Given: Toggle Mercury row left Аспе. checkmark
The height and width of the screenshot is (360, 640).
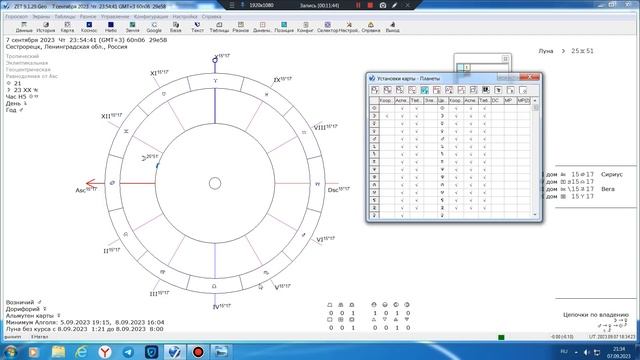Looking at the screenshot, I should tap(402, 124).
